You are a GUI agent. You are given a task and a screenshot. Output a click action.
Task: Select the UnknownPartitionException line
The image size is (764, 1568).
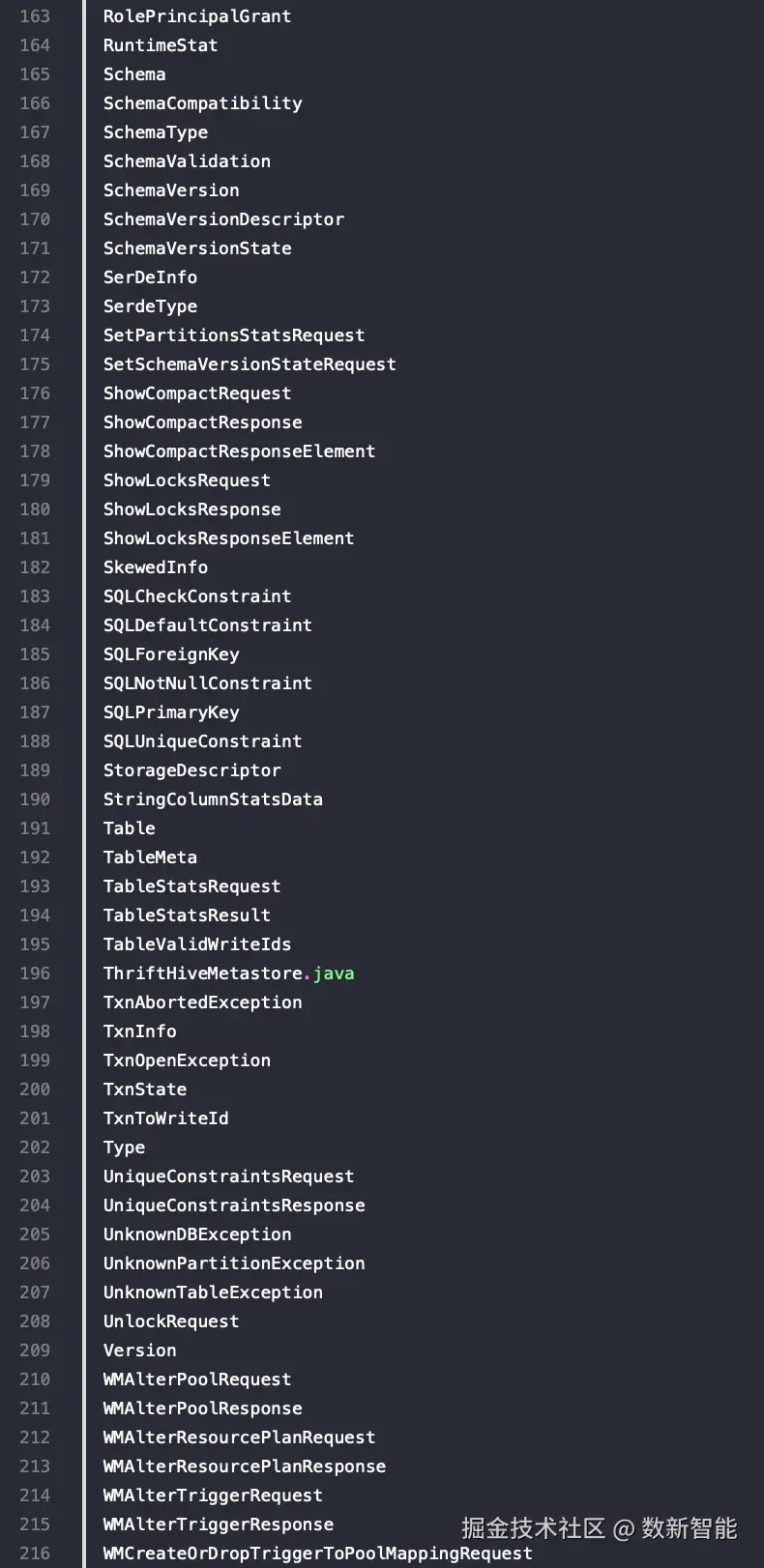(x=234, y=1263)
